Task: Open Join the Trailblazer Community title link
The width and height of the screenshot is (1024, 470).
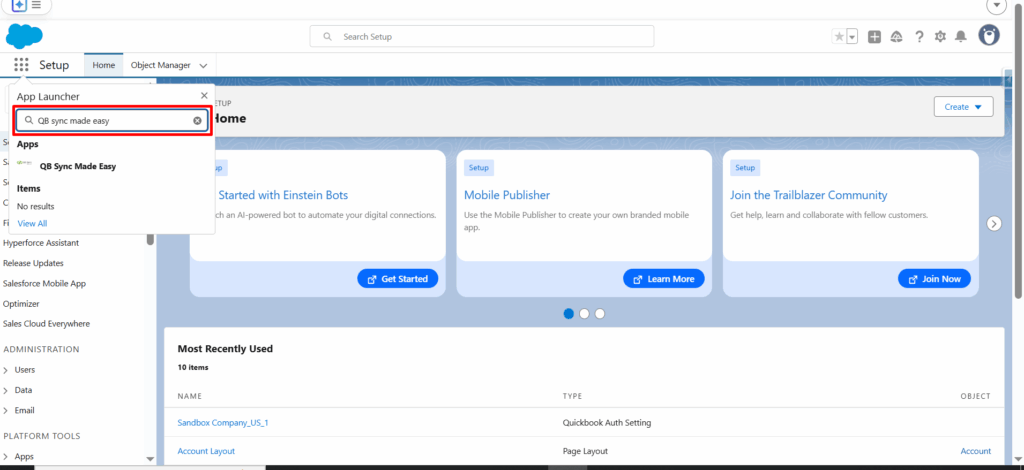Action: (x=808, y=195)
